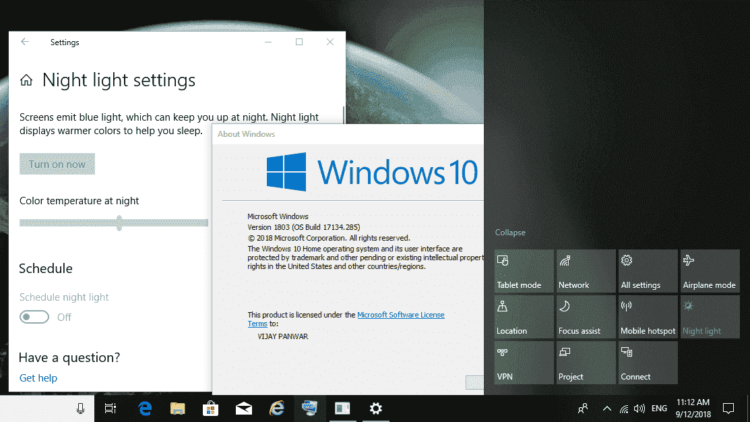750x422 pixels.
Task: Open the Connect quick action tile
Action: (647, 363)
